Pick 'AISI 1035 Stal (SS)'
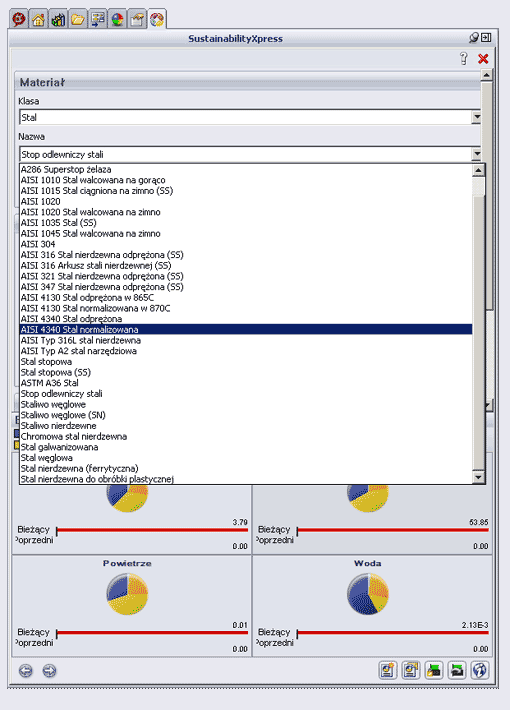This screenshot has width=510, height=710. (x=246, y=223)
